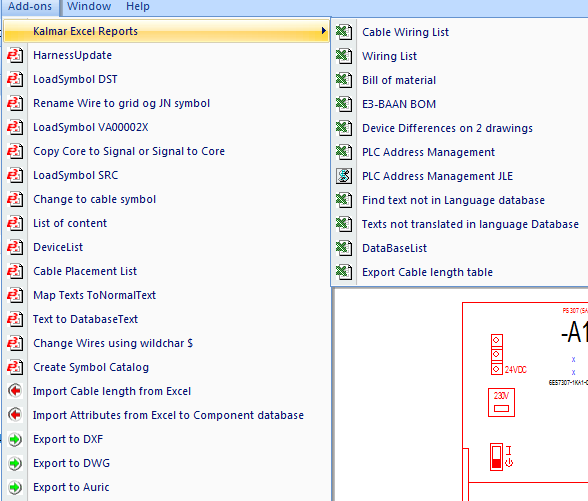Select Map Texts ToNormalText
The width and height of the screenshot is (588, 501).
[x=166, y=296]
